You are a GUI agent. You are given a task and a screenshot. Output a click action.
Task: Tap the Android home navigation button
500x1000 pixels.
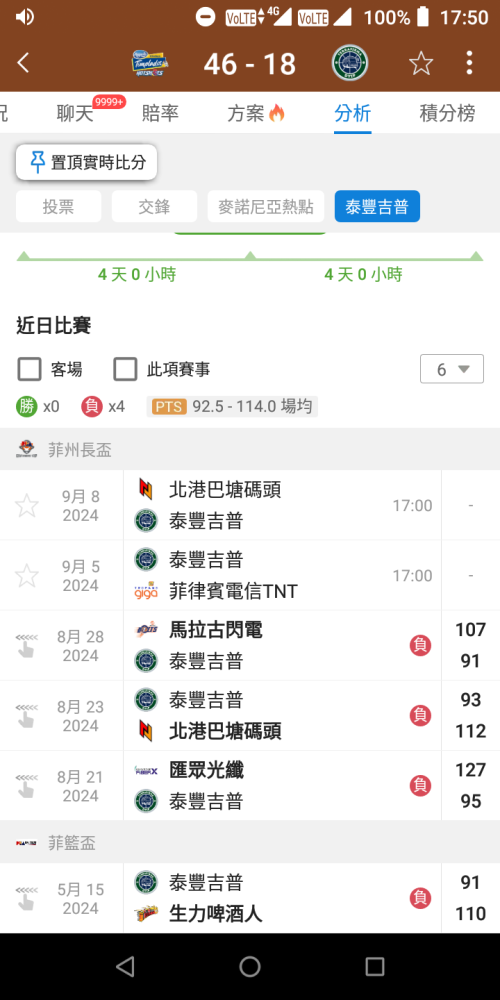click(250, 966)
